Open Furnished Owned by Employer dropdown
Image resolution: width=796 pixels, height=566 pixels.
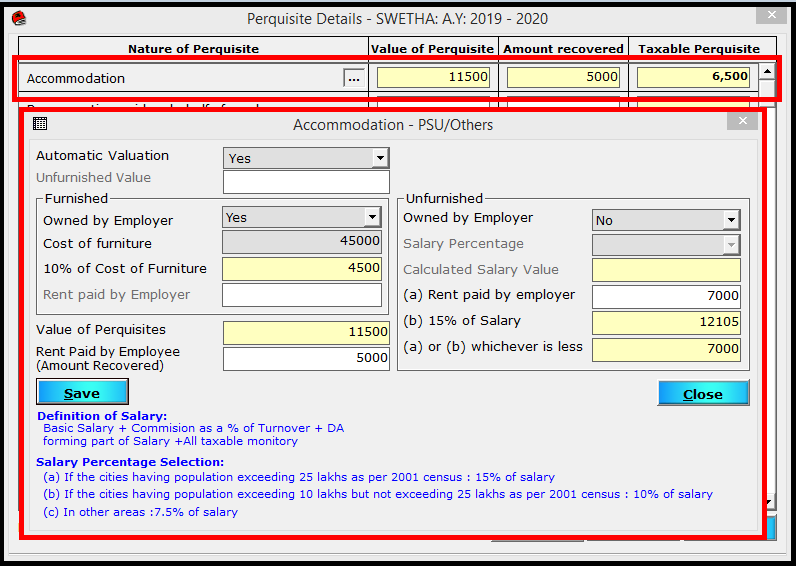[x=372, y=217]
